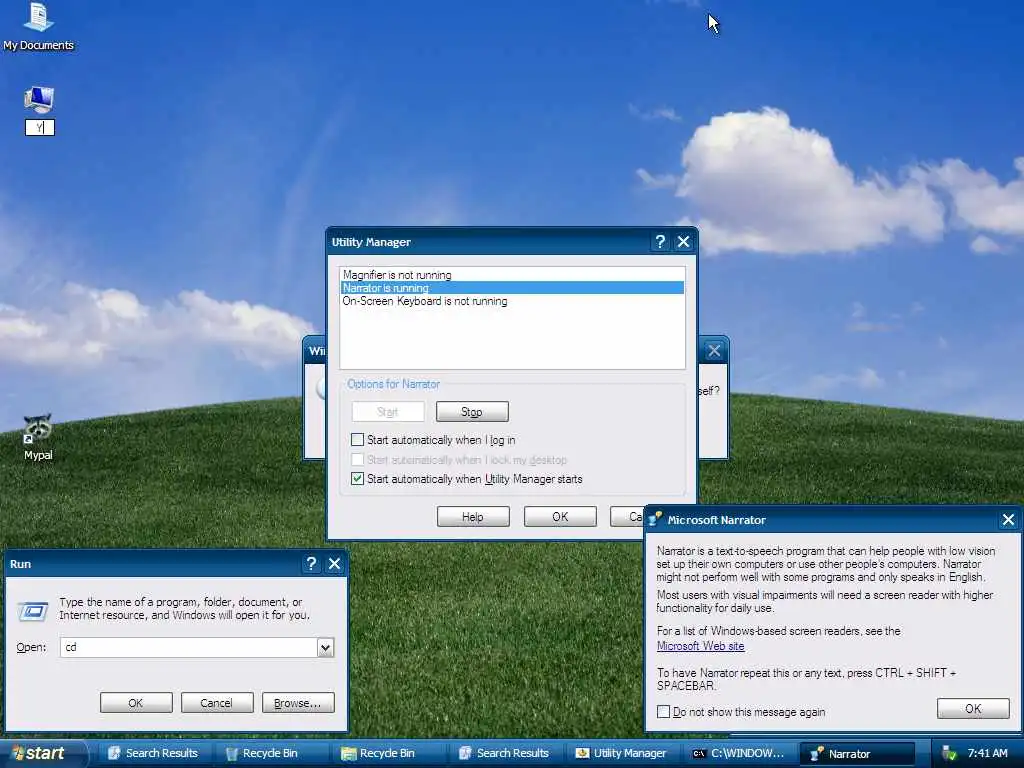The height and width of the screenshot is (768, 1024).
Task: Open the Microsoft Web site link
Action: (x=701, y=646)
